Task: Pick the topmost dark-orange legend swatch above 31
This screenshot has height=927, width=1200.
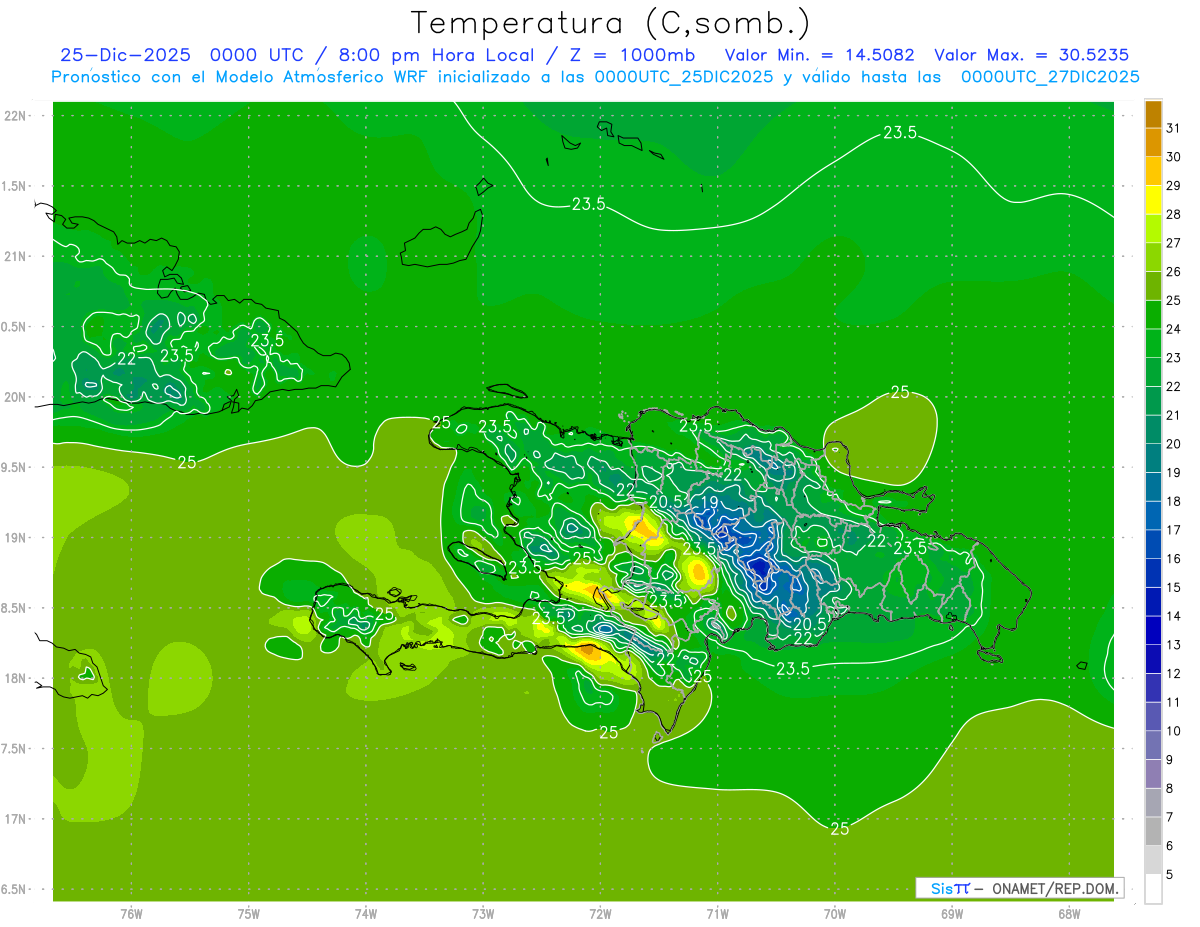Action: [1153, 113]
